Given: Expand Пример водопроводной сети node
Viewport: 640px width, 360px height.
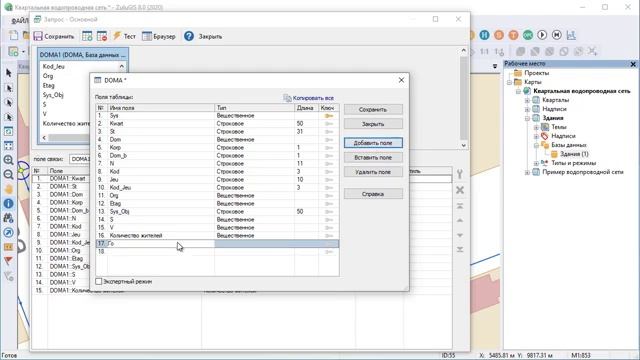Looking at the screenshot, I should (527, 172).
